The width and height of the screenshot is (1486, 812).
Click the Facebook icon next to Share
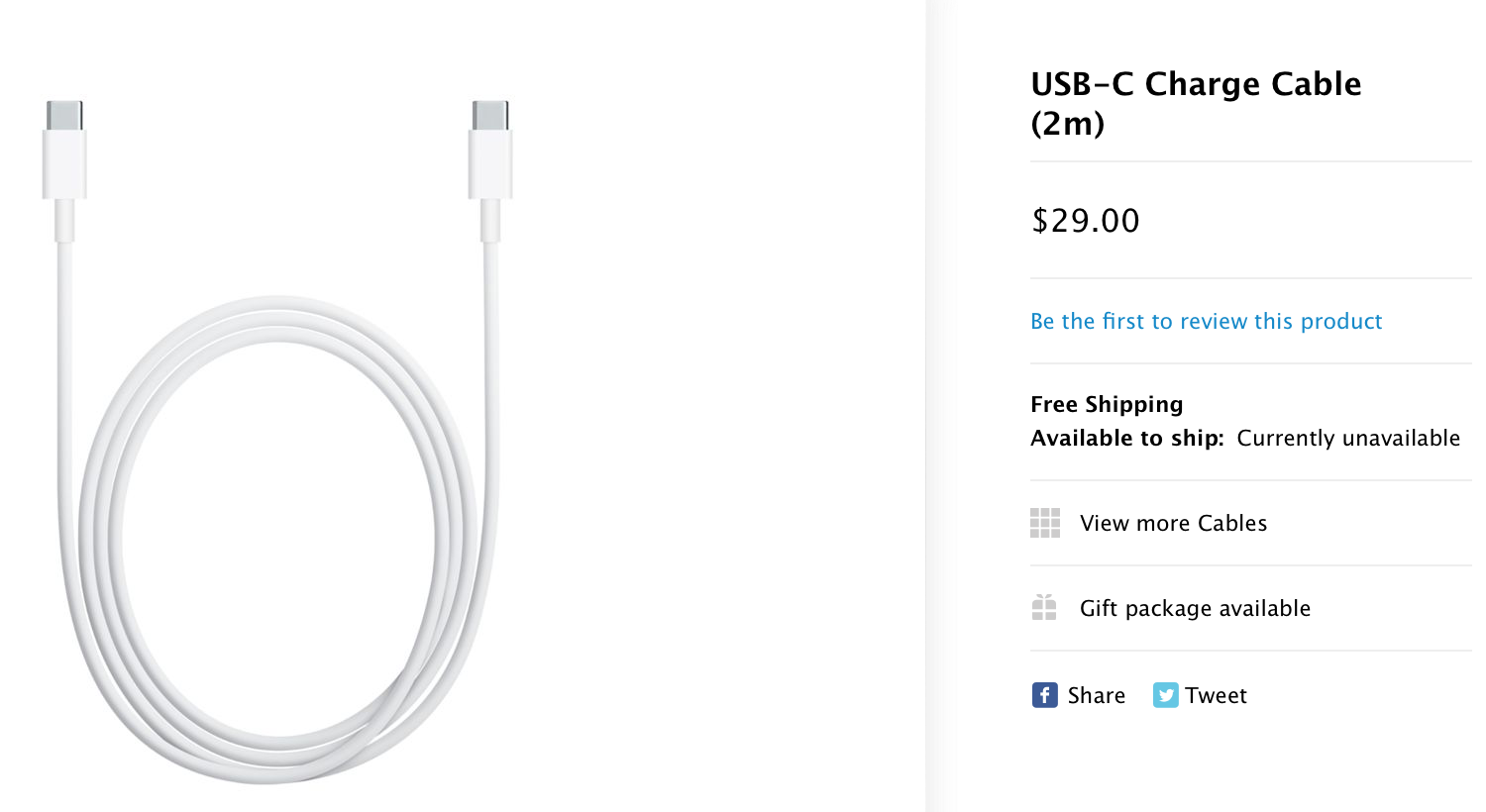[x=1045, y=695]
